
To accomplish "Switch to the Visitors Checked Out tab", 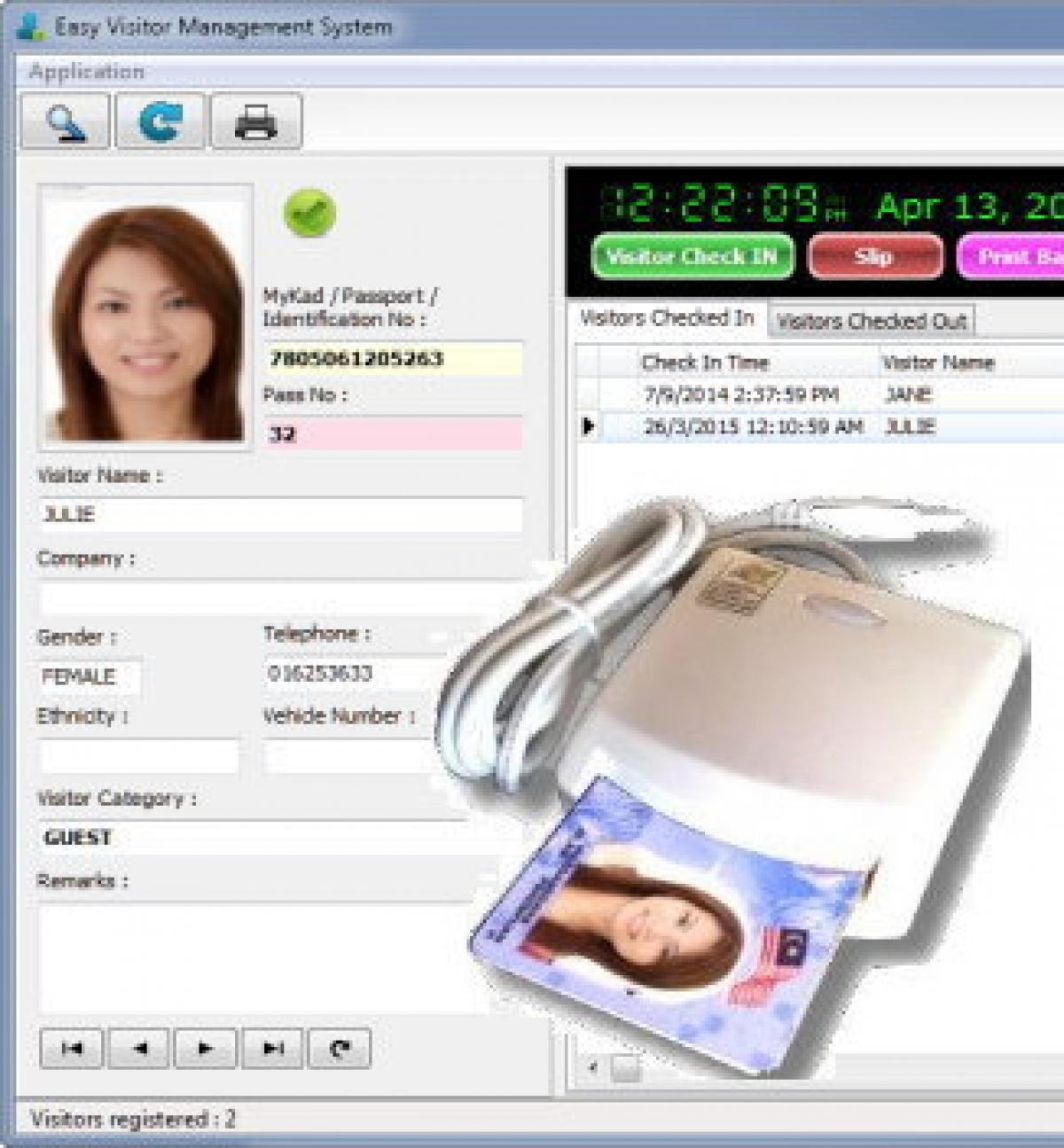I will (x=872, y=321).
